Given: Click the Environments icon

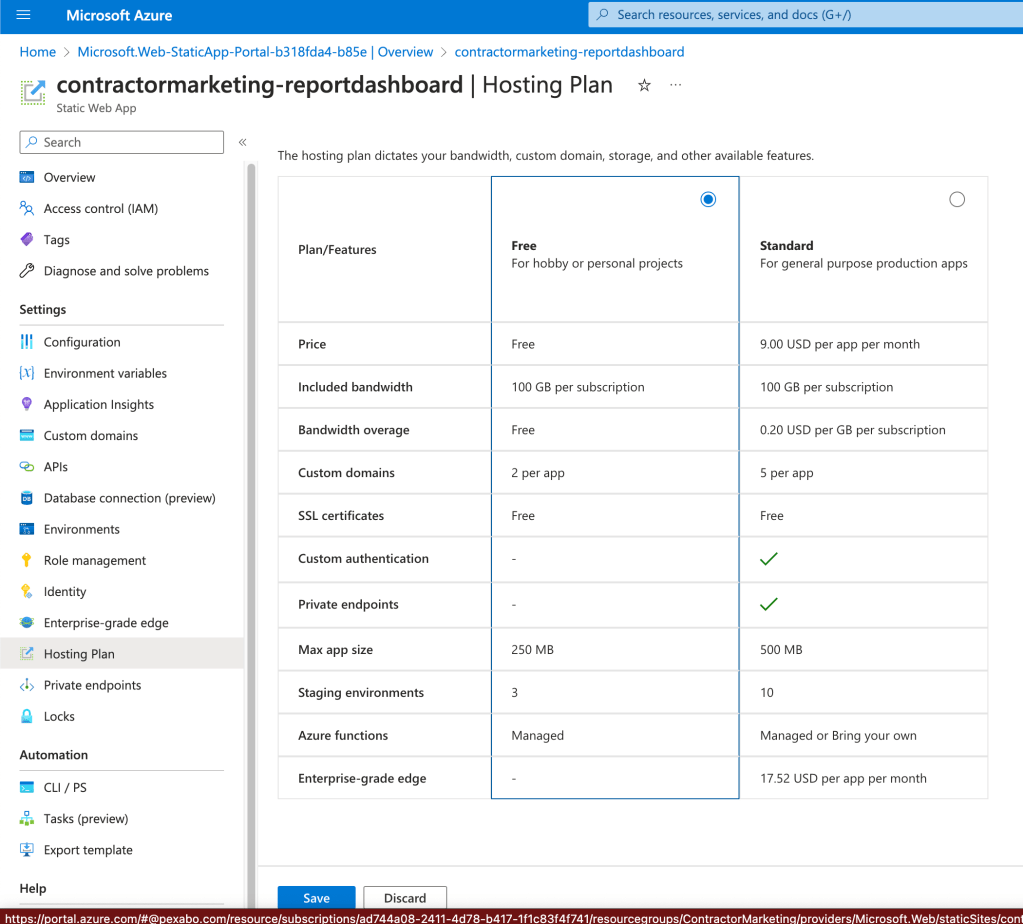Looking at the screenshot, I should [x=27, y=529].
